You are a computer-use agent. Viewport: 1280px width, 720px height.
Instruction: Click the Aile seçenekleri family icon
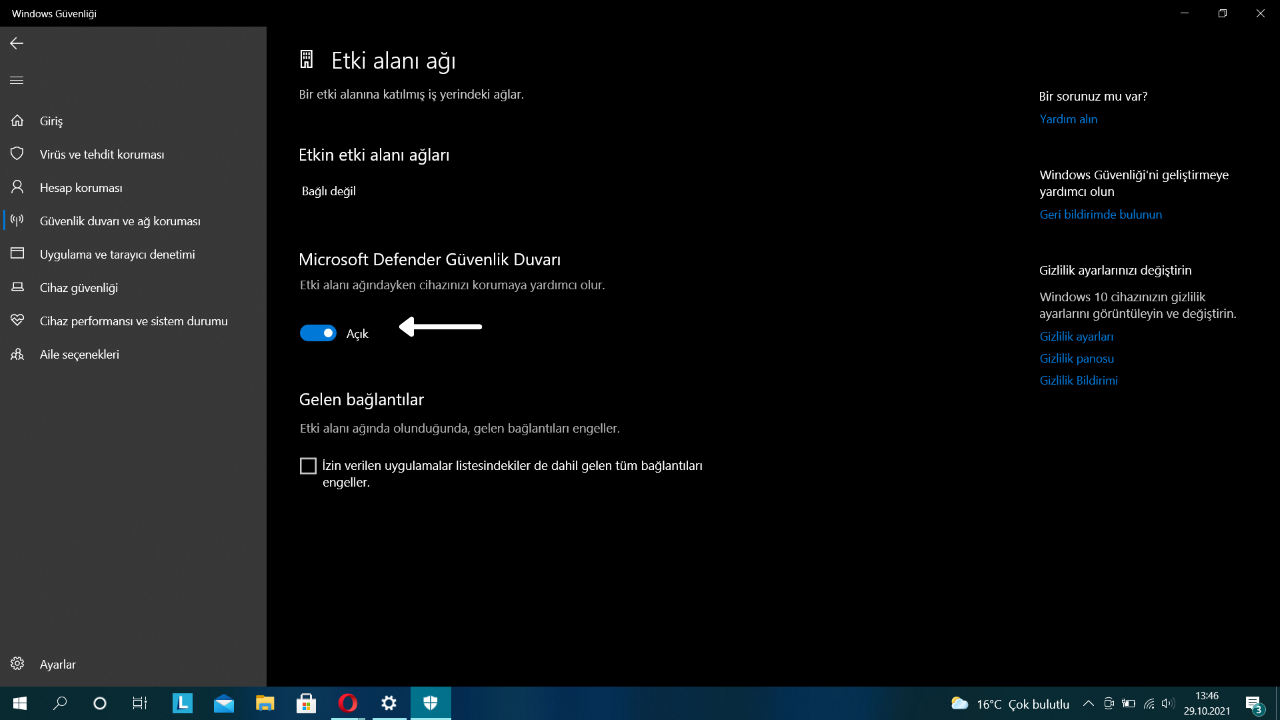coord(17,354)
